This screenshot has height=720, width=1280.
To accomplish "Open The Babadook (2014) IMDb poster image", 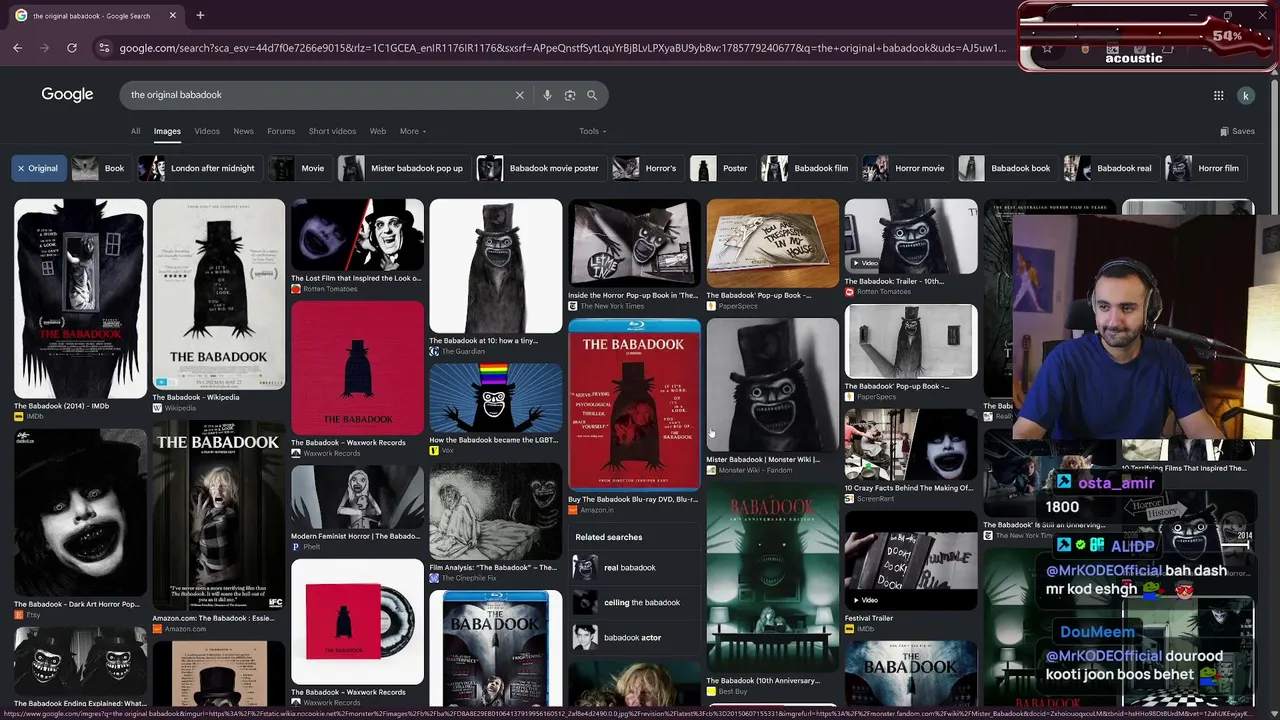I will 80,298.
